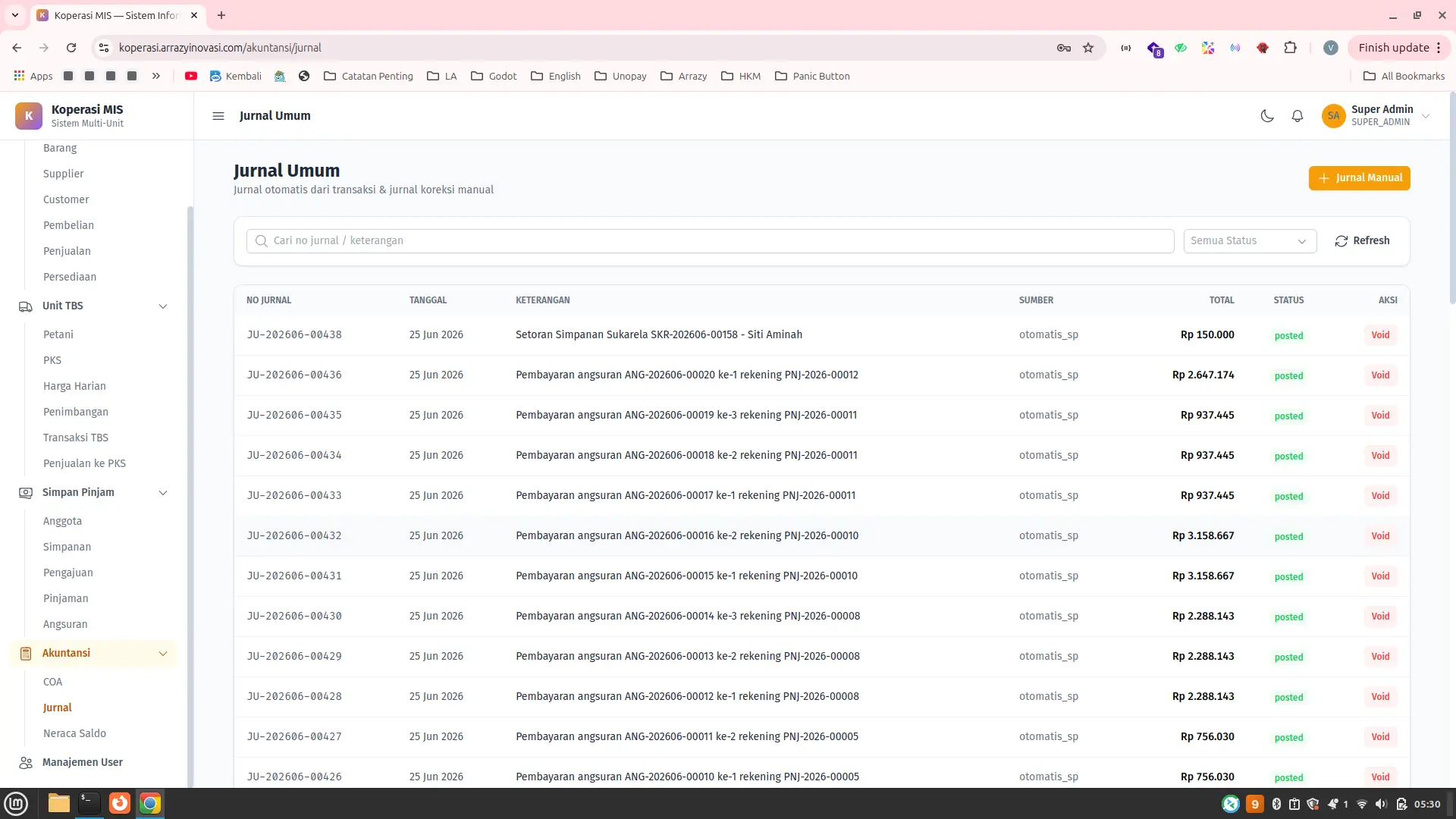The width and height of the screenshot is (1456, 819).
Task: Click the Setoran Simpanan Sukarela description
Action: coord(658,335)
